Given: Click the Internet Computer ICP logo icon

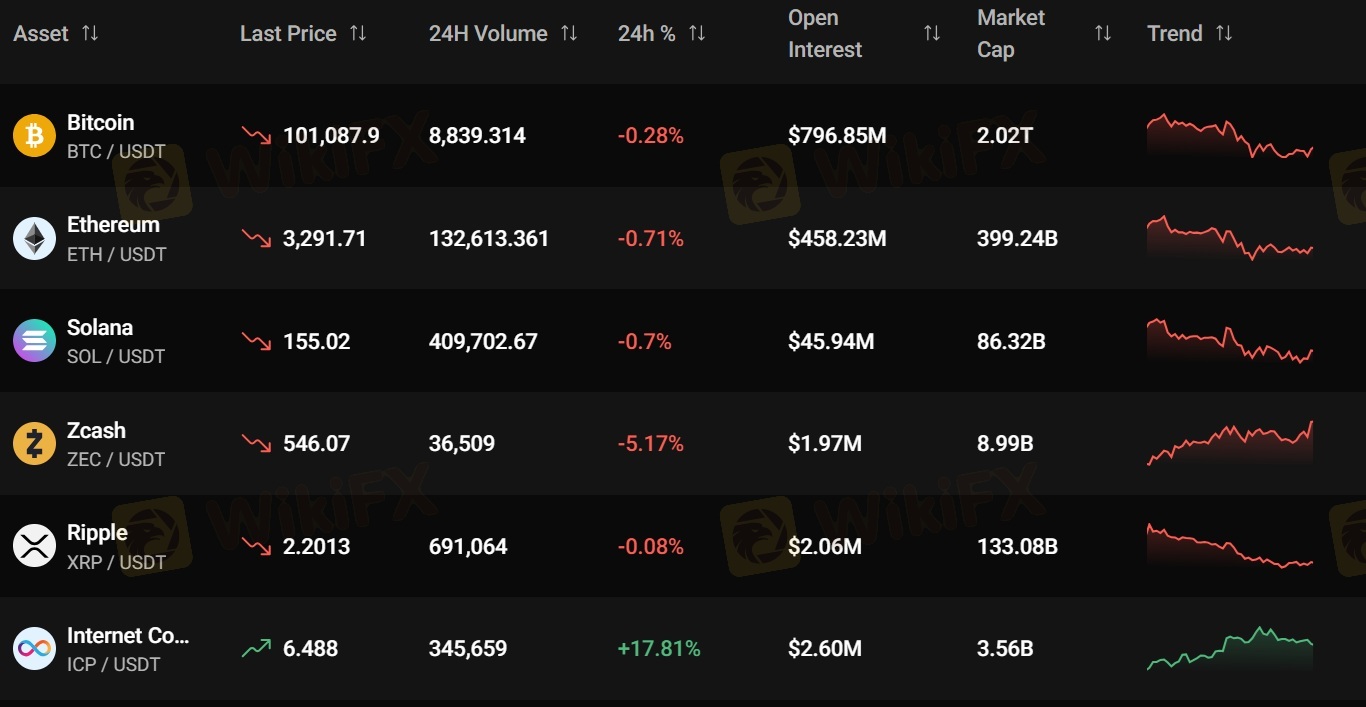Looking at the screenshot, I should 34,649.
